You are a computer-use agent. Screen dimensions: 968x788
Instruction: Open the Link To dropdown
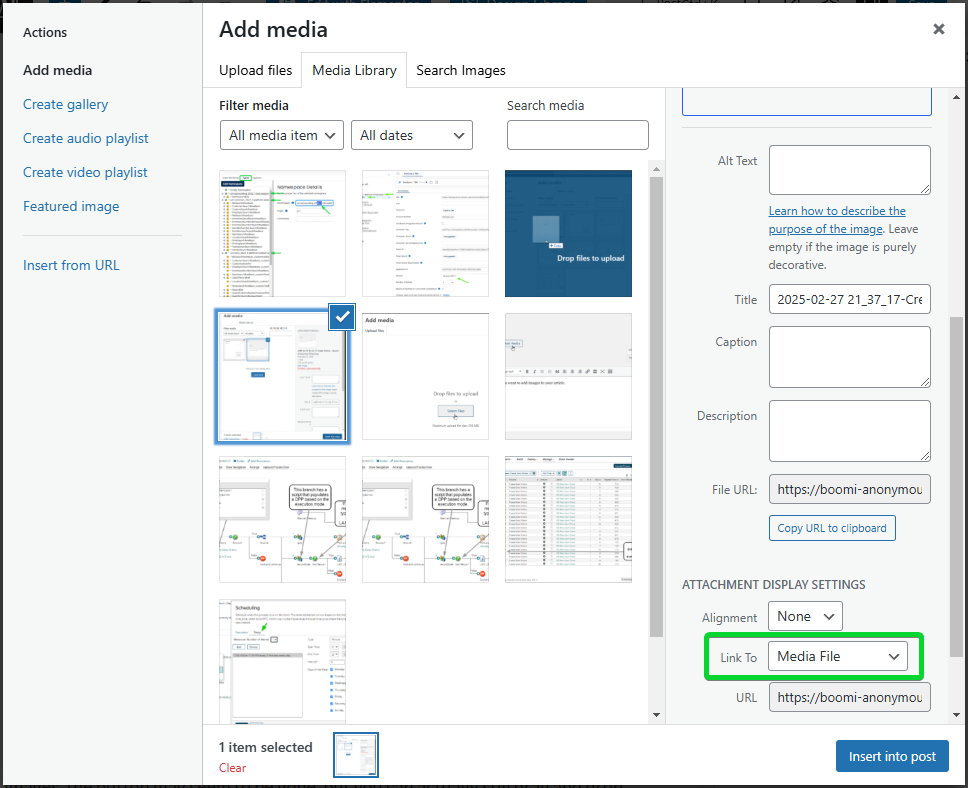(x=838, y=656)
